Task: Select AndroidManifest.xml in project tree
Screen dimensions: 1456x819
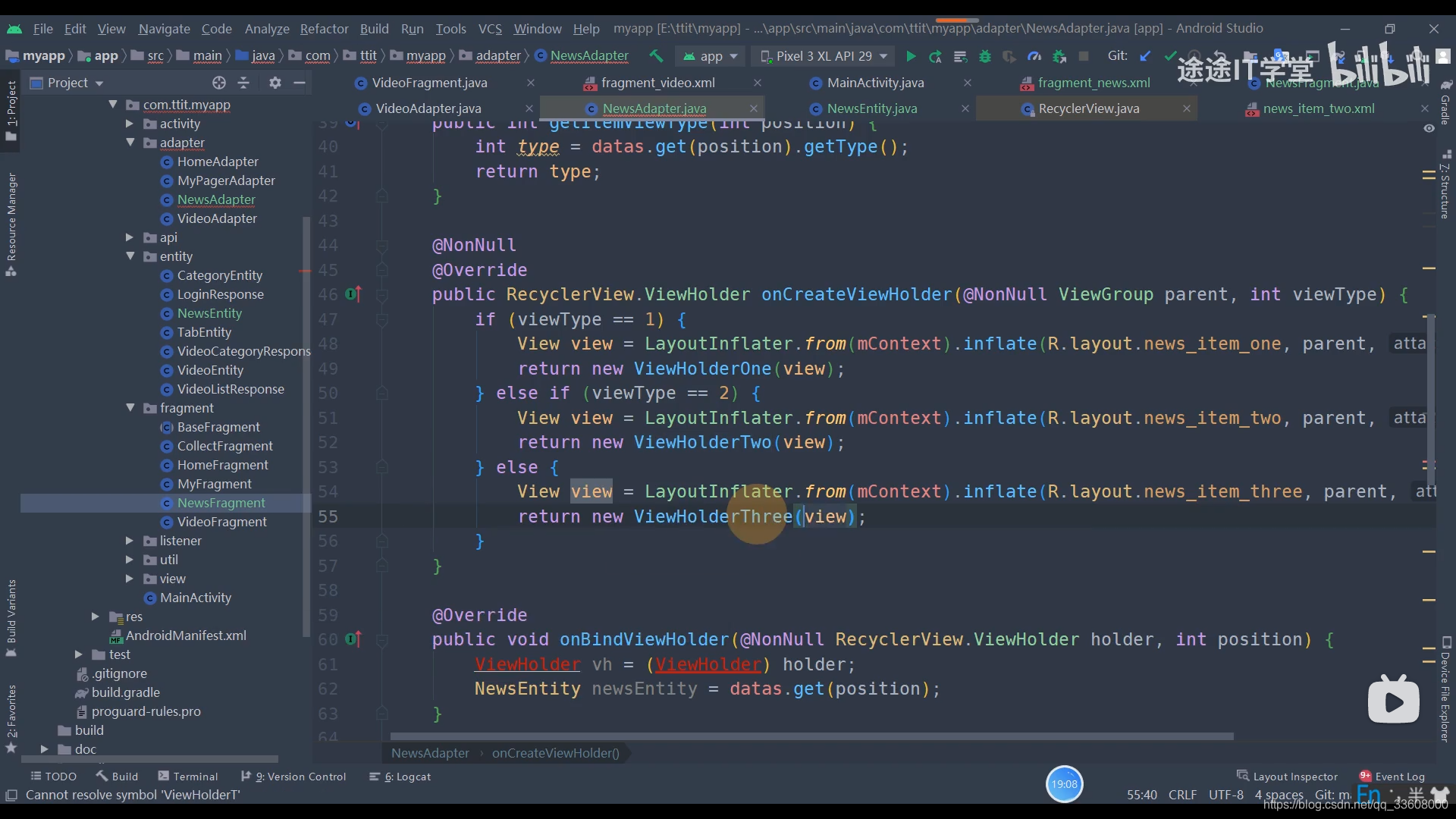Action: click(186, 635)
